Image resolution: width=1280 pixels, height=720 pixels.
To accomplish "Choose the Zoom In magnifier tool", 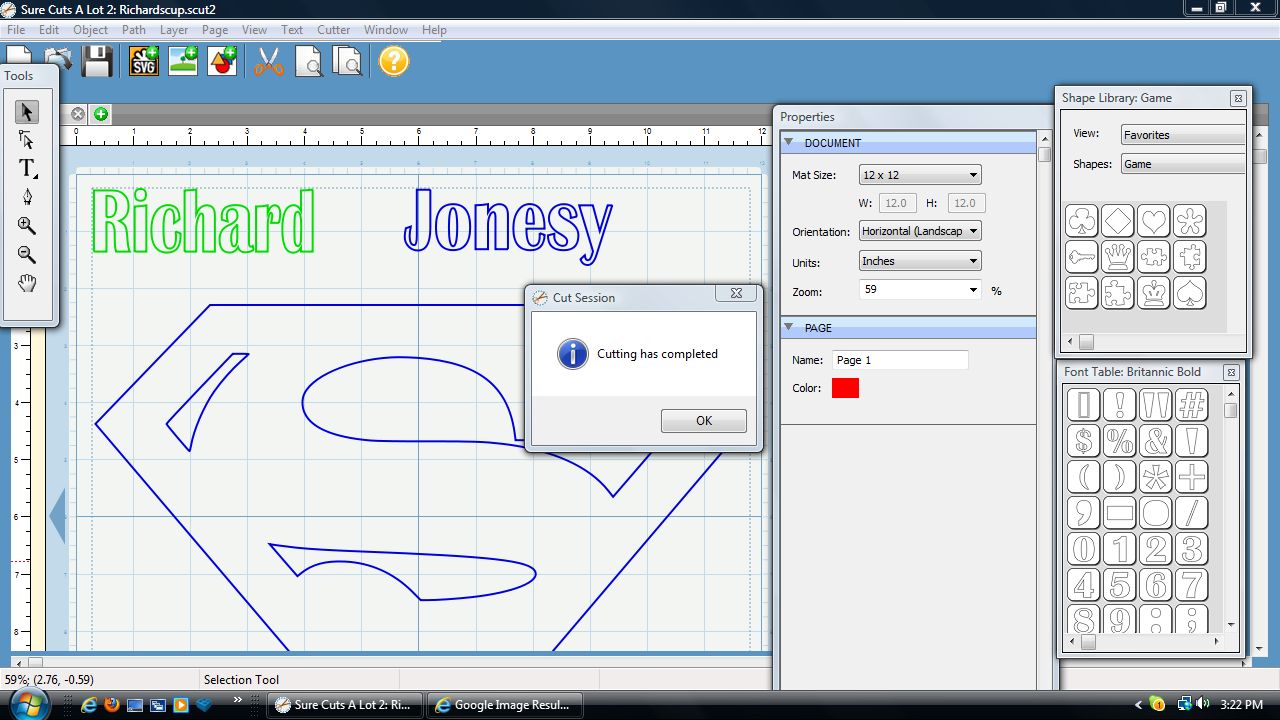I will point(27,226).
